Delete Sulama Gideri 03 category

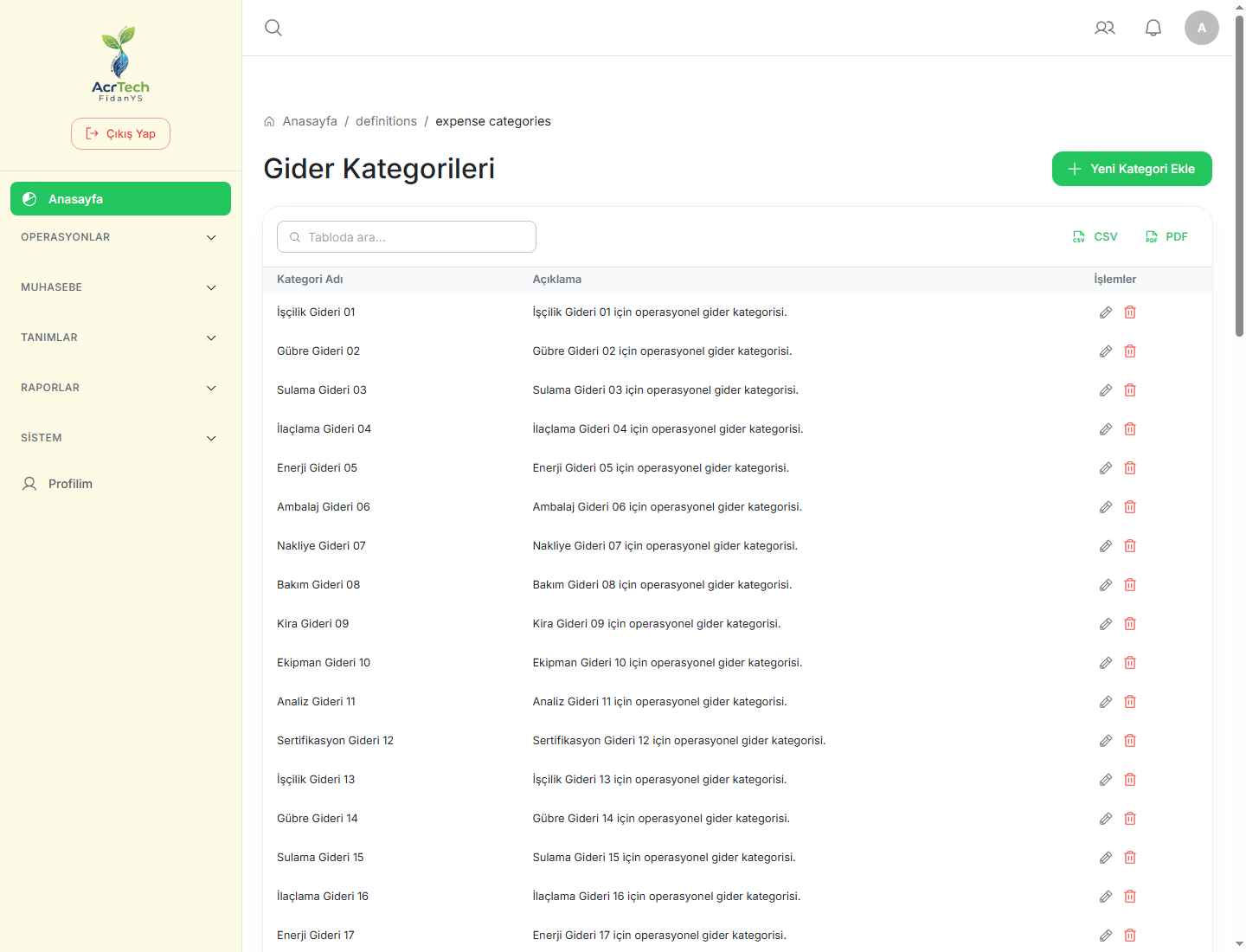pyautogui.click(x=1130, y=390)
